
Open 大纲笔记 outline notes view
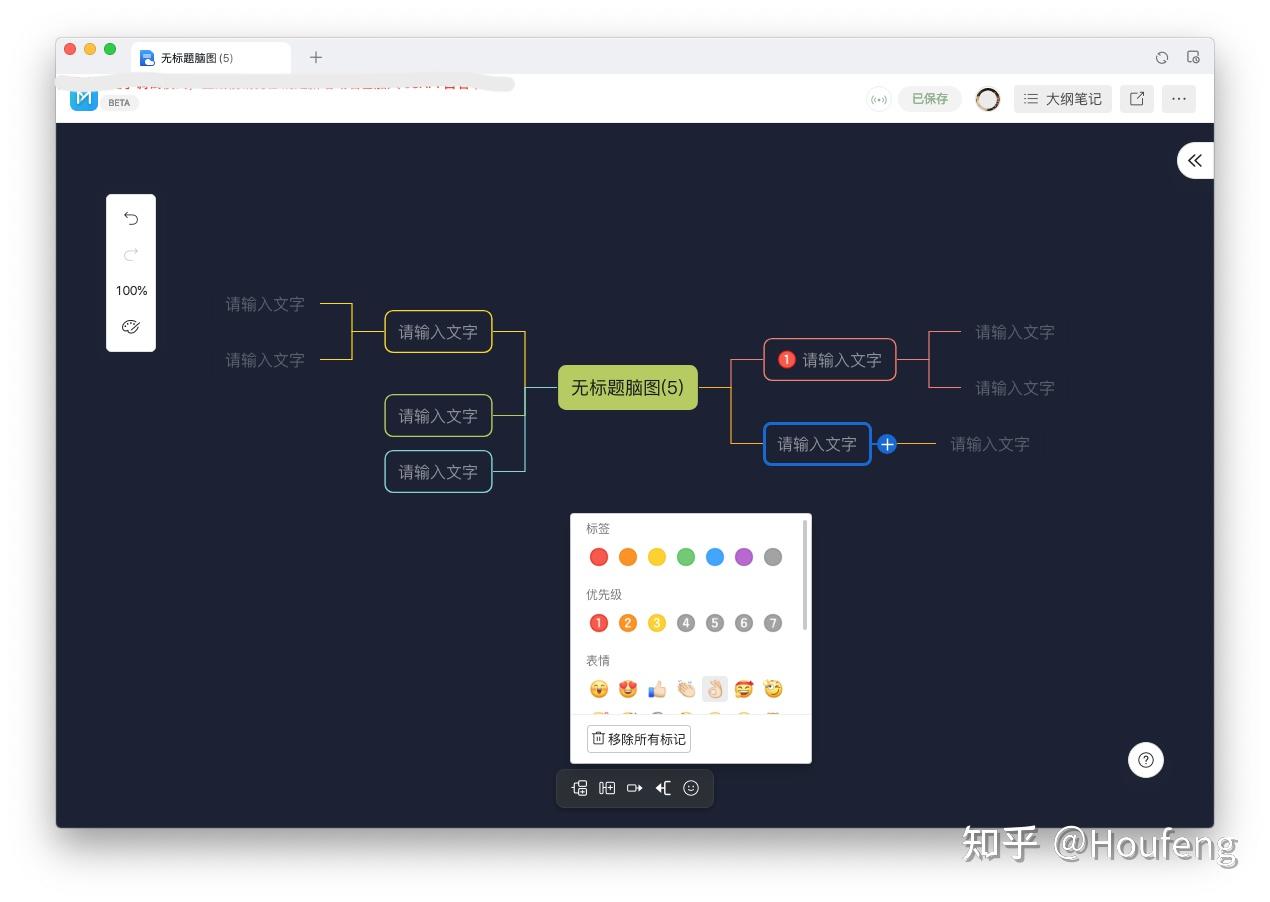(1062, 99)
